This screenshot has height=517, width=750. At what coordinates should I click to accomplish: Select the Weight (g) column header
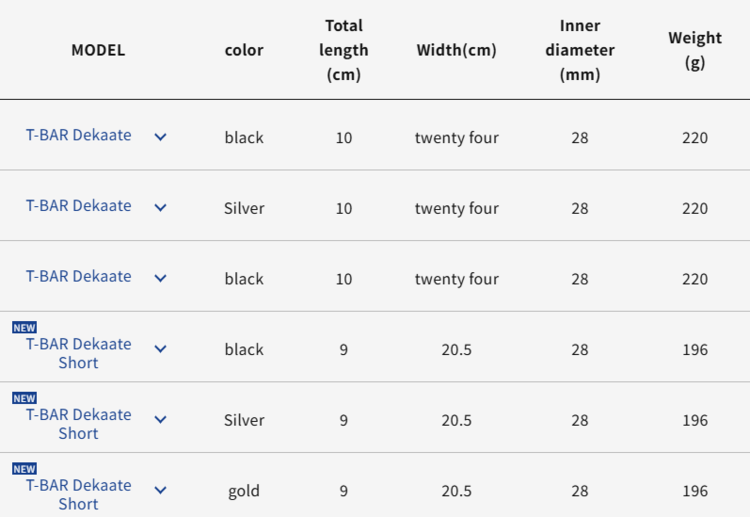pyautogui.click(x=695, y=50)
